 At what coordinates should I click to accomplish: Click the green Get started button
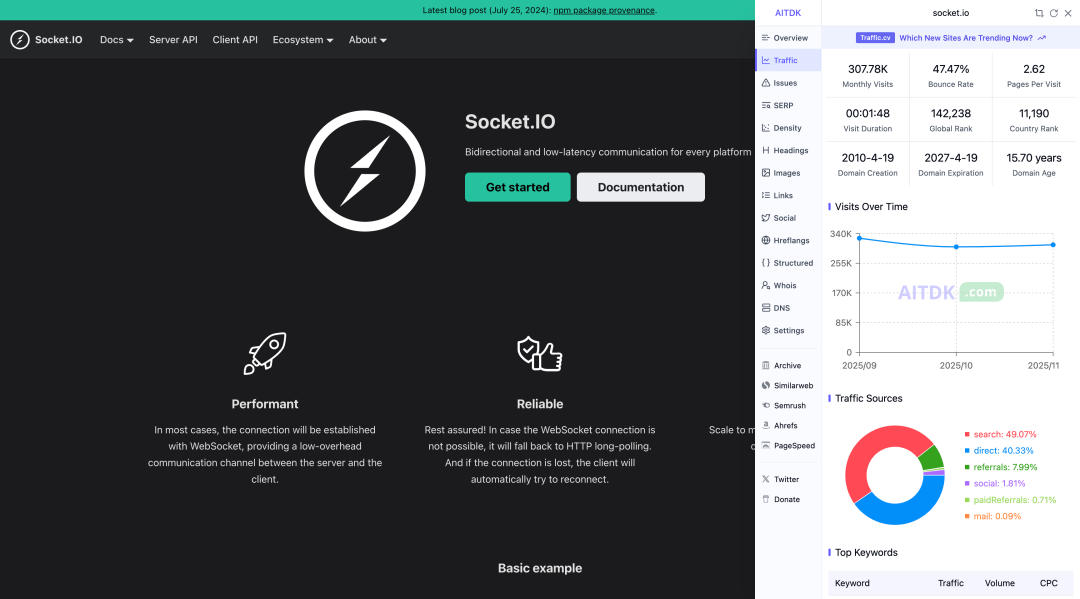(517, 187)
